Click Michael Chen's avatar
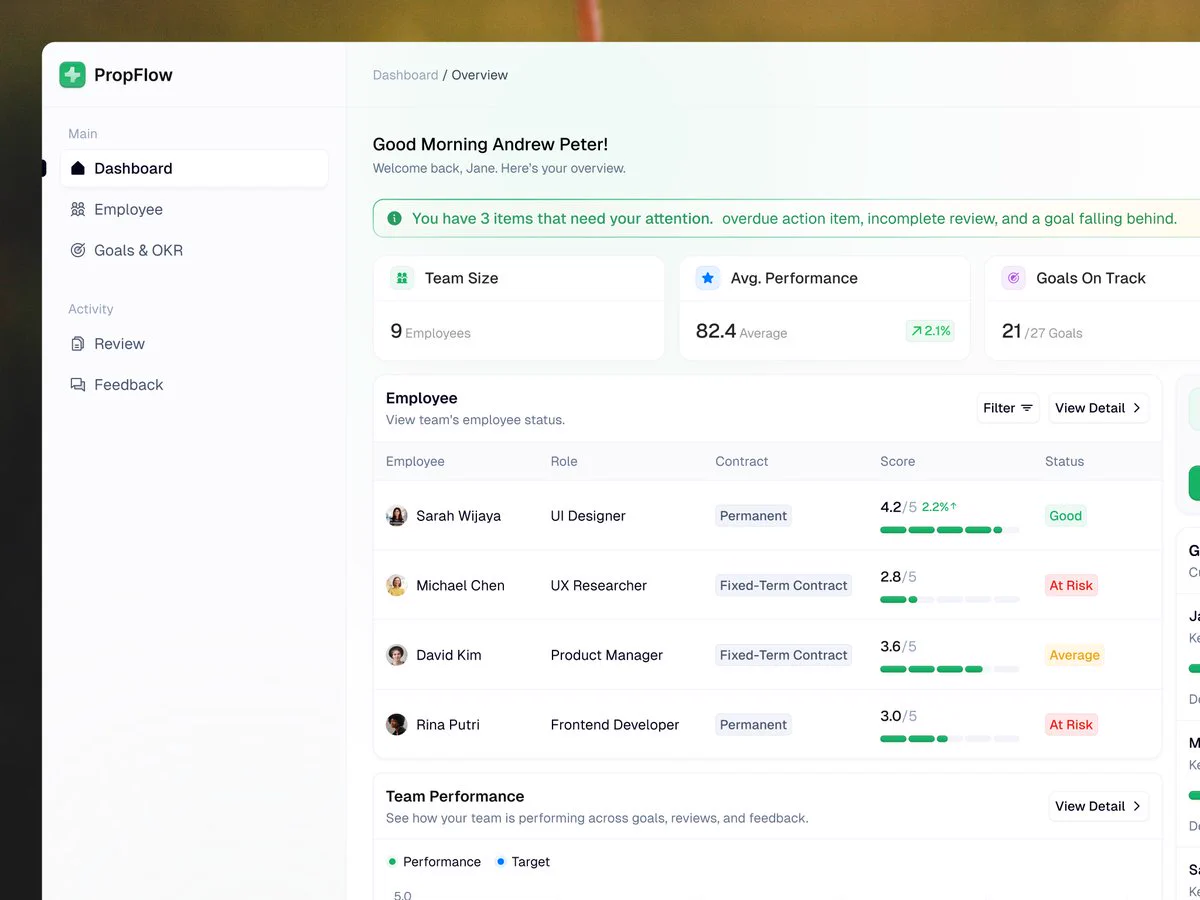Image resolution: width=1200 pixels, height=900 pixels. tap(397, 585)
